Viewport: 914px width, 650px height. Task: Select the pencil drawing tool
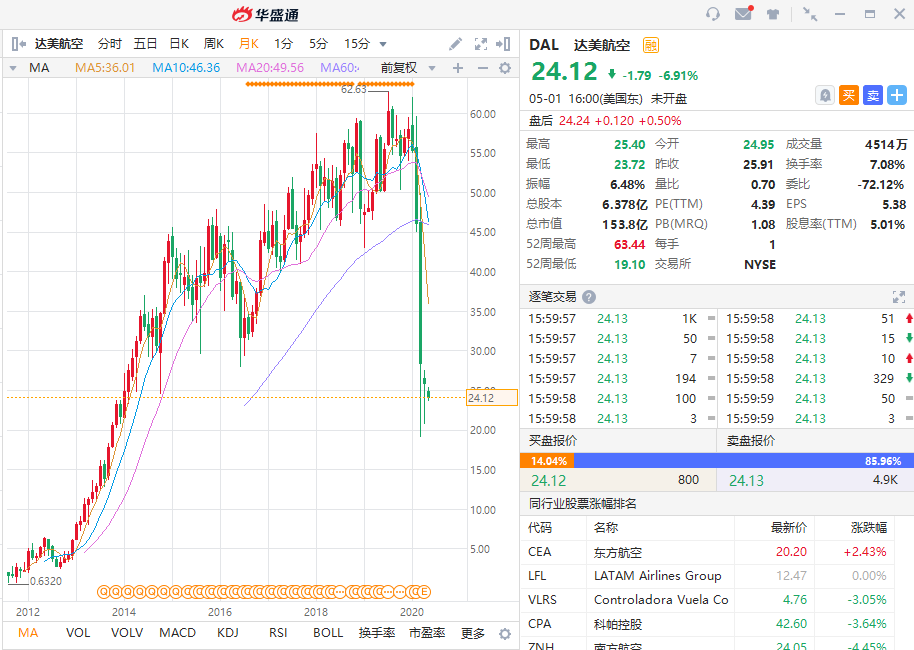(x=455, y=44)
